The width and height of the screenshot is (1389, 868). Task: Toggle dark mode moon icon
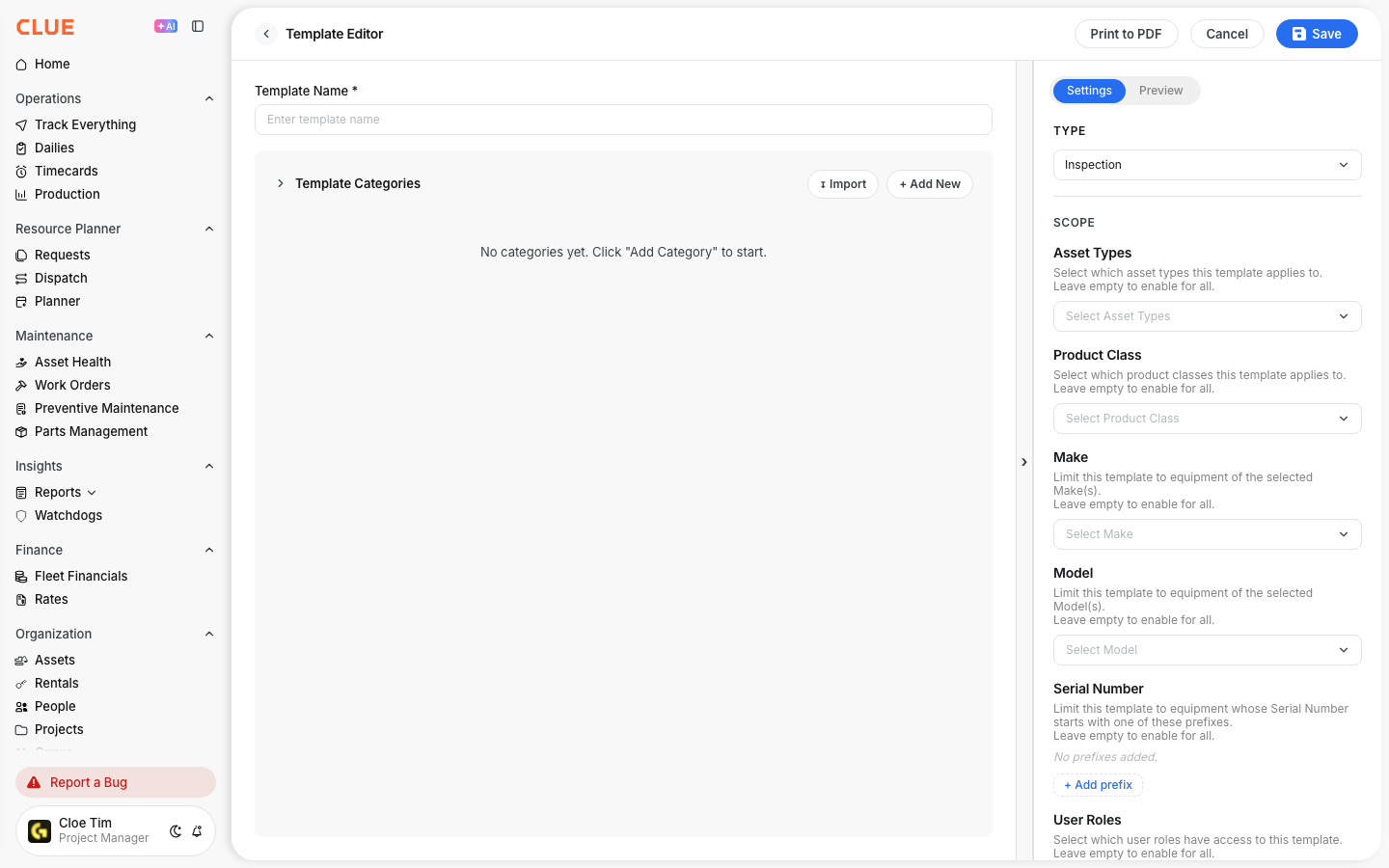(176, 831)
